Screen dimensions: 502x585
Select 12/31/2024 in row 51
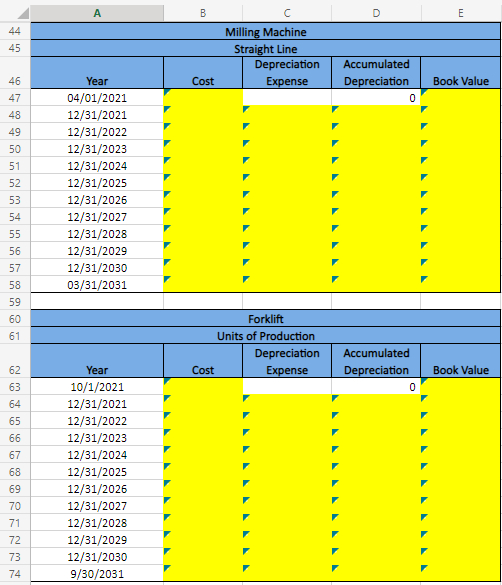97,166
